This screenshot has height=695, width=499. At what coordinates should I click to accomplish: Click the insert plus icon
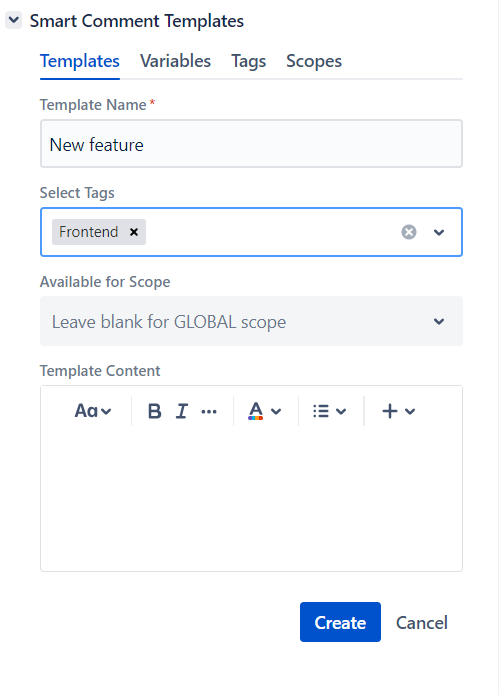(x=390, y=411)
